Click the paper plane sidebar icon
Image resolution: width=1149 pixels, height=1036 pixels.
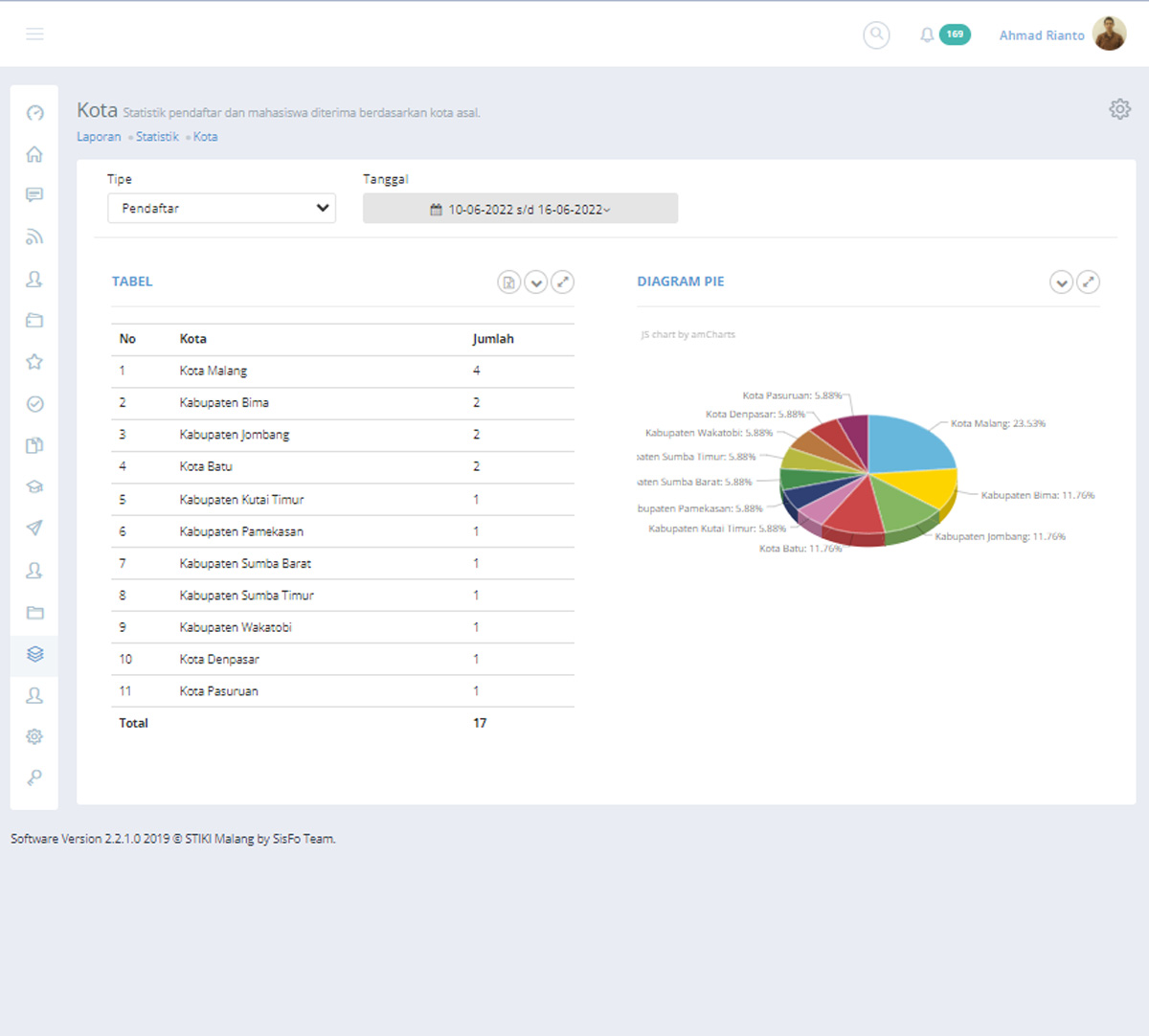click(34, 528)
